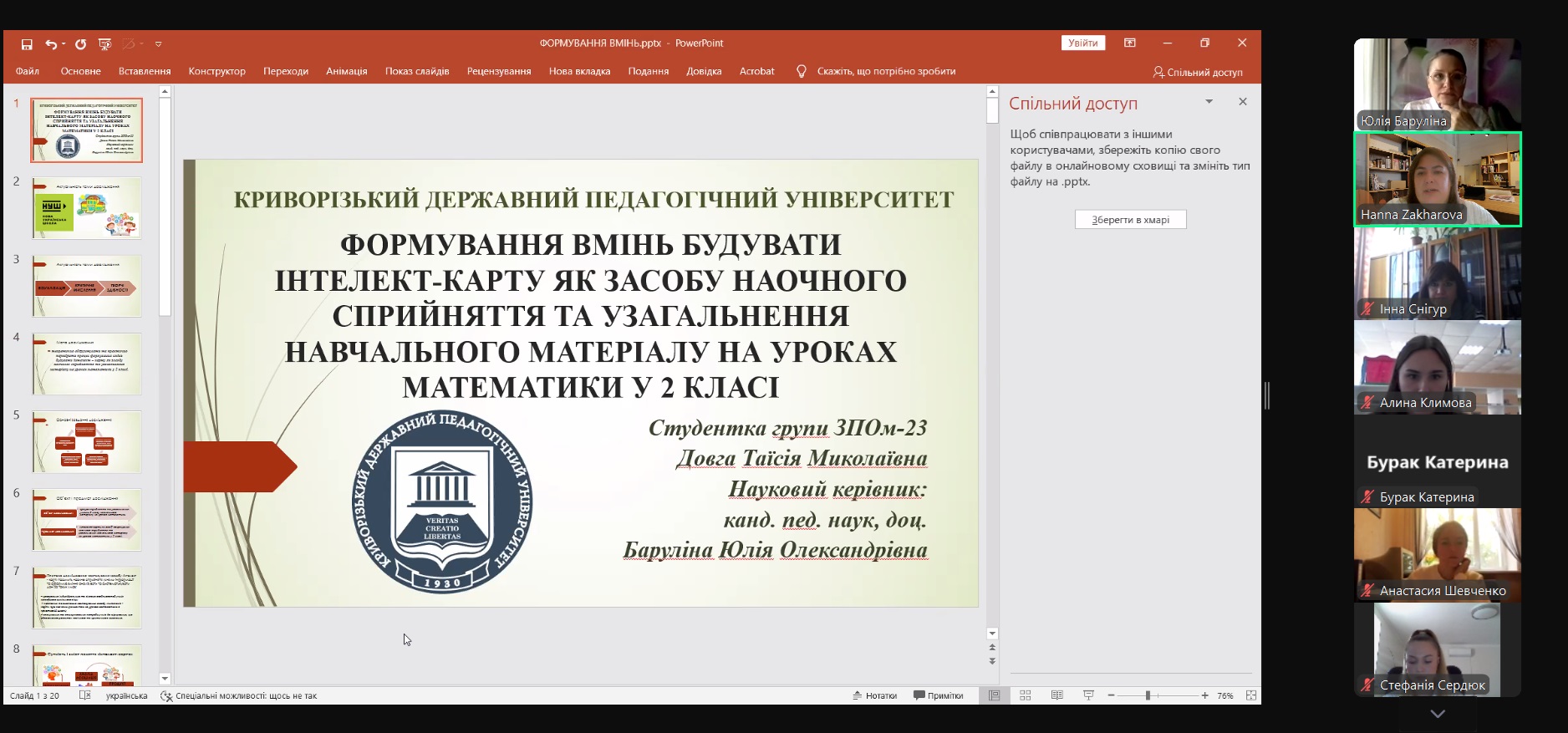This screenshot has height=733, width=1568.
Task: Click the thumbnail pane scroll down arrow
Action: [x=165, y=679]
